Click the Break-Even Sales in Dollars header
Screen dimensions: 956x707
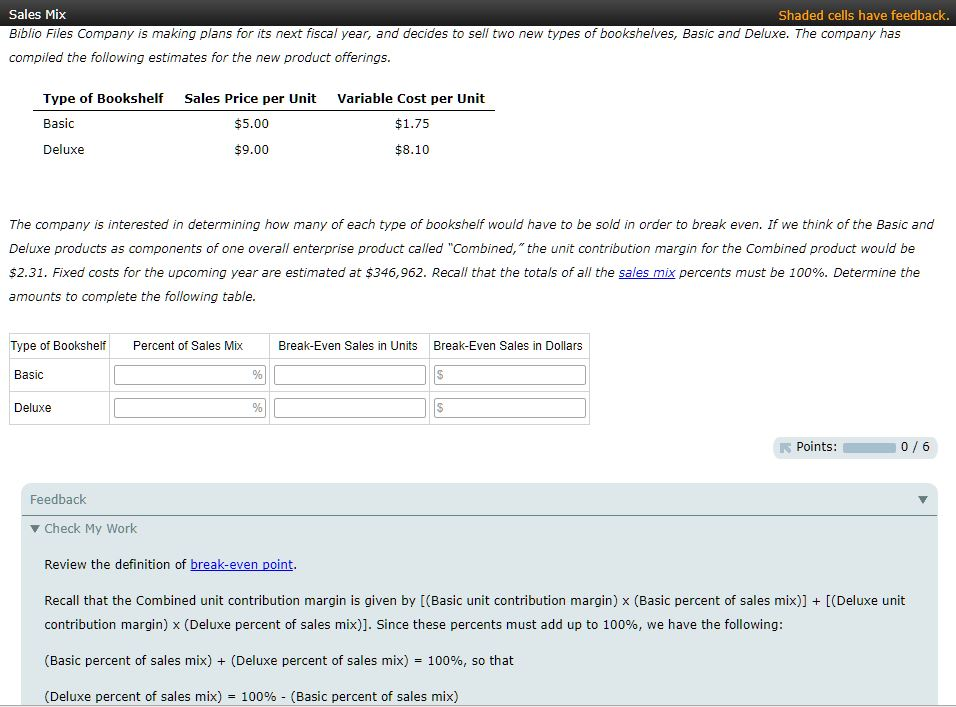(x=508, y=346)
